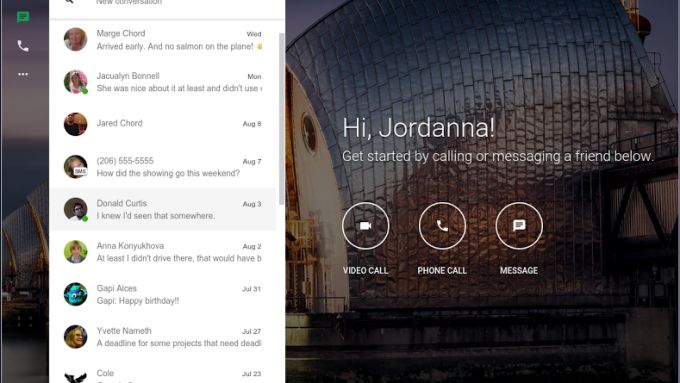
Task: Click Jacualyn Bonnell's avatar photo
Action: click(x=75, y=82)
